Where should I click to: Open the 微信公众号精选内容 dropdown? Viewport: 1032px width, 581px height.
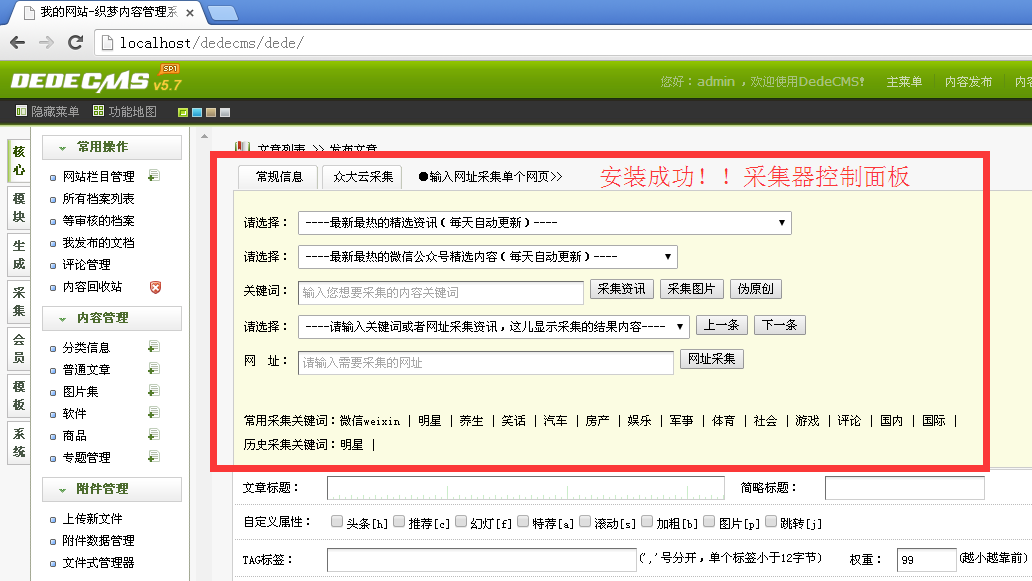click(x=488, y=257)
